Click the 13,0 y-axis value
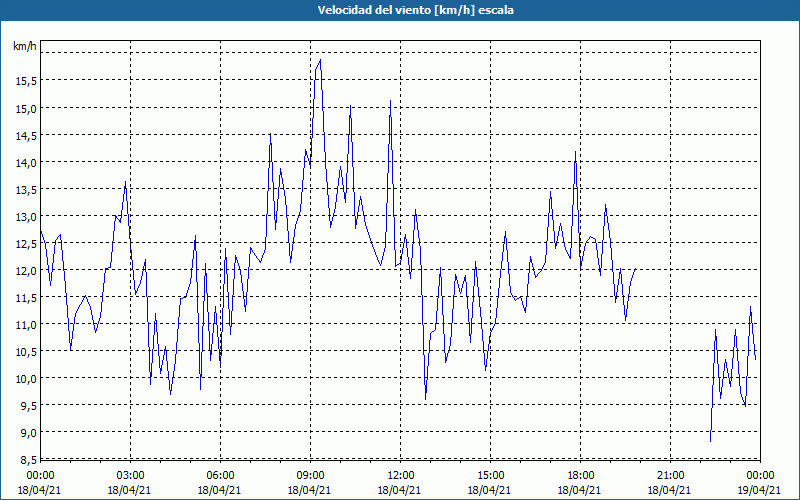800x500 pixels. point(24,217)
